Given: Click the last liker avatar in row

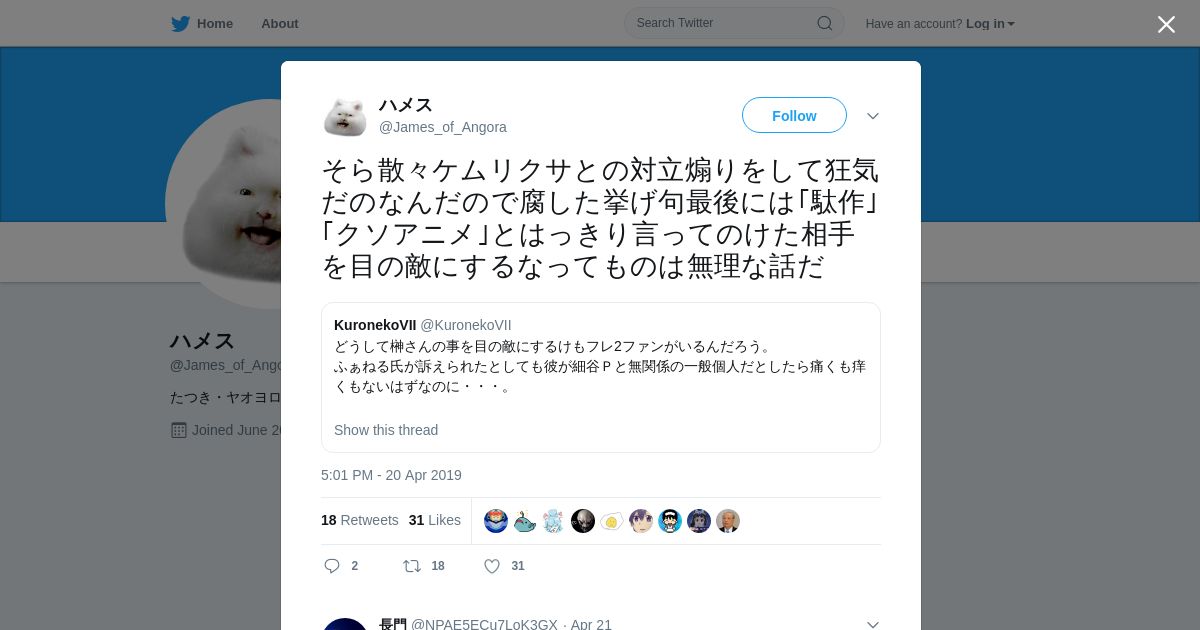Looking at the screenshot, I should coord(728,521).
